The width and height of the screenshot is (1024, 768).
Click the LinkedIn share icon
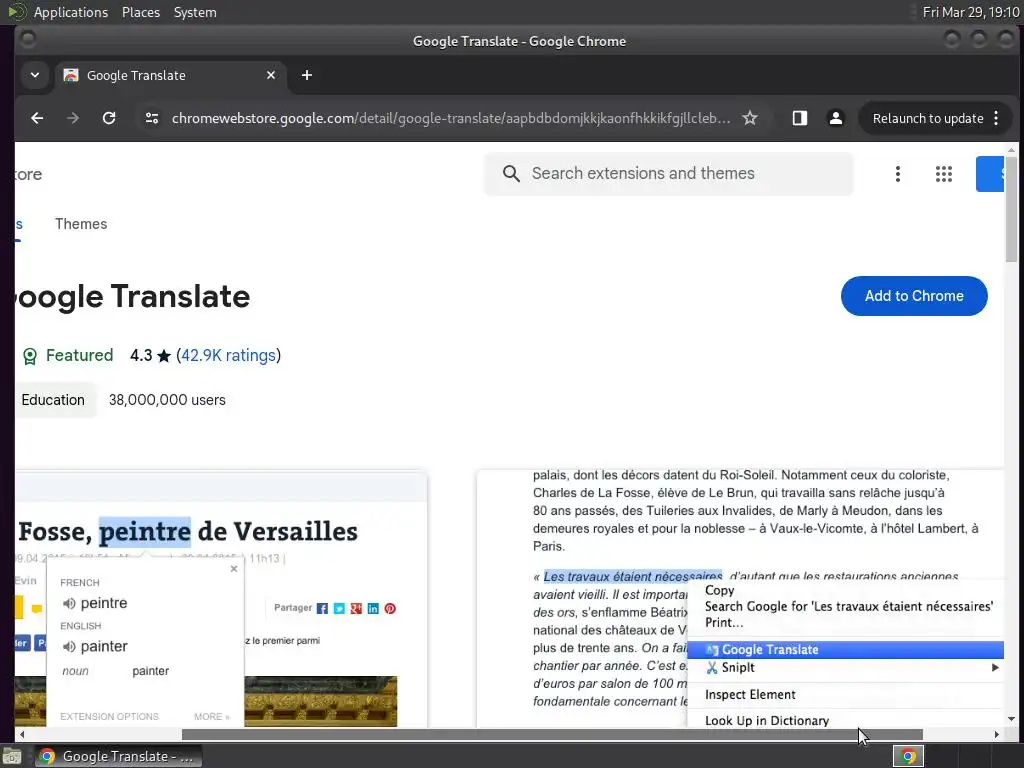point(373,609)
